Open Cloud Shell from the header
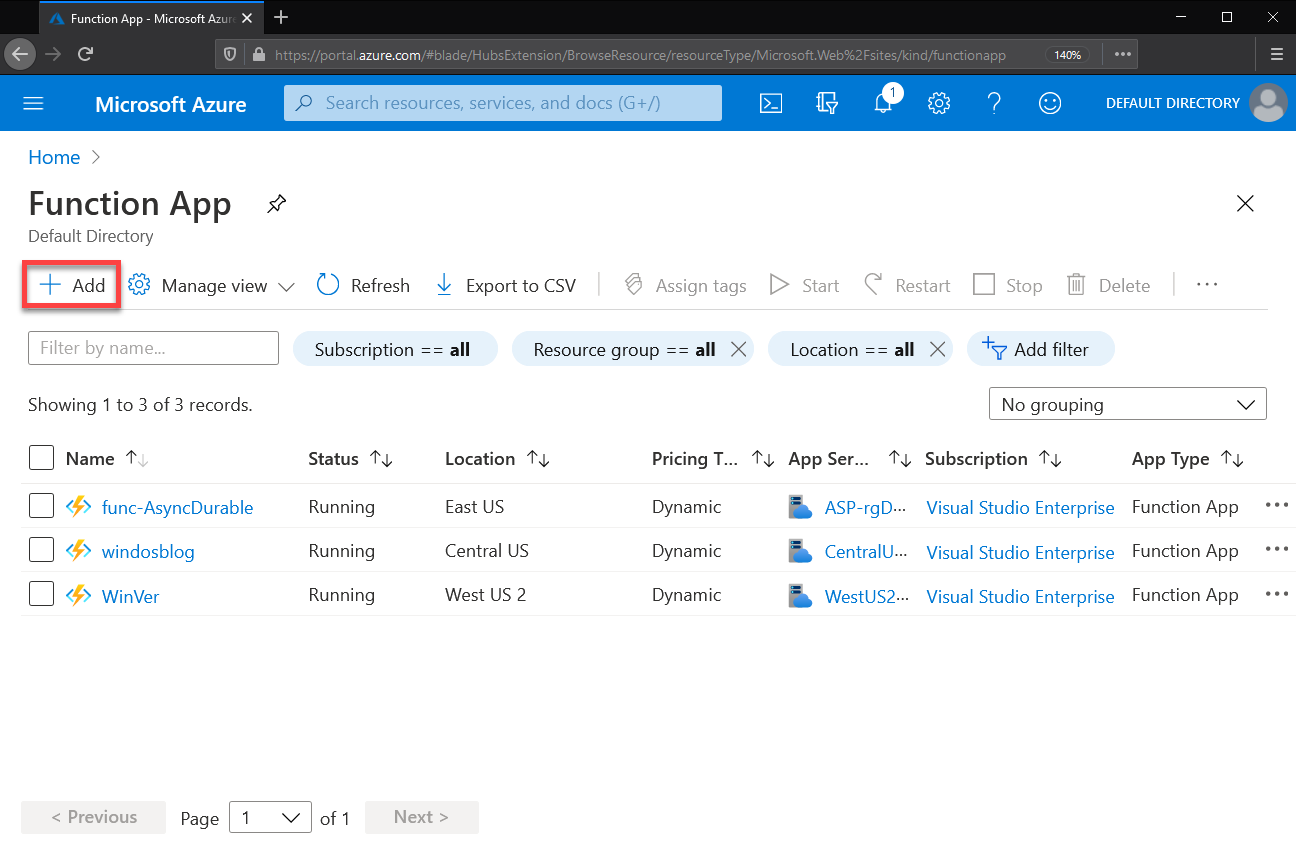1296x861 pixels. [771, 103]
